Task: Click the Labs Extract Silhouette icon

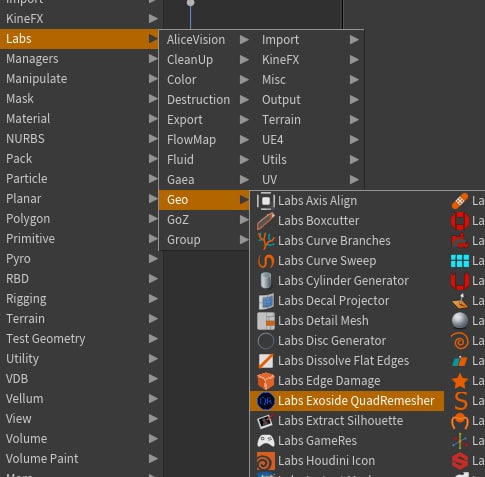Action: pos(266,421)
